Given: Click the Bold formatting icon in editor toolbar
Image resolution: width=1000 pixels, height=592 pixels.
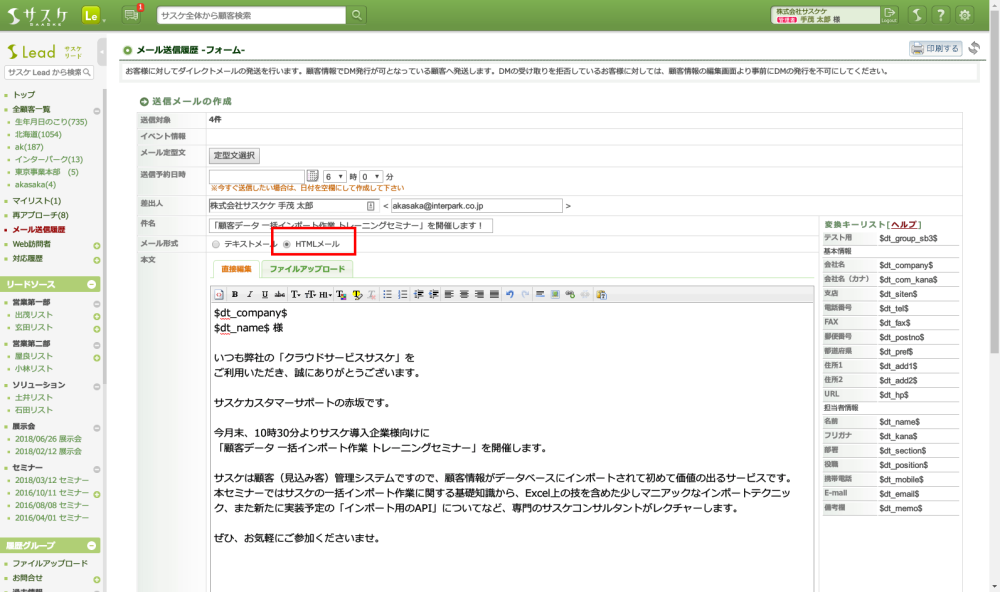Looking at the screenshot, I should pyautogui.click(x=235, y=294).
